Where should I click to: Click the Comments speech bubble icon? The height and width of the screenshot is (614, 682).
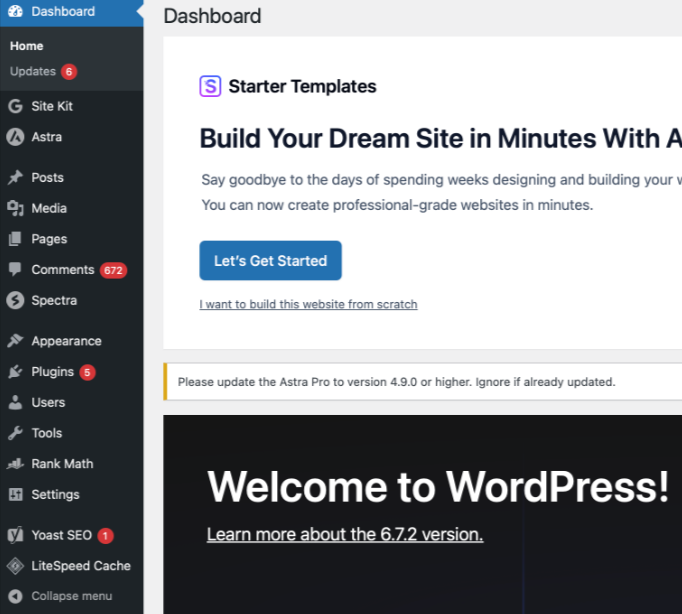(x=15, y=269)
